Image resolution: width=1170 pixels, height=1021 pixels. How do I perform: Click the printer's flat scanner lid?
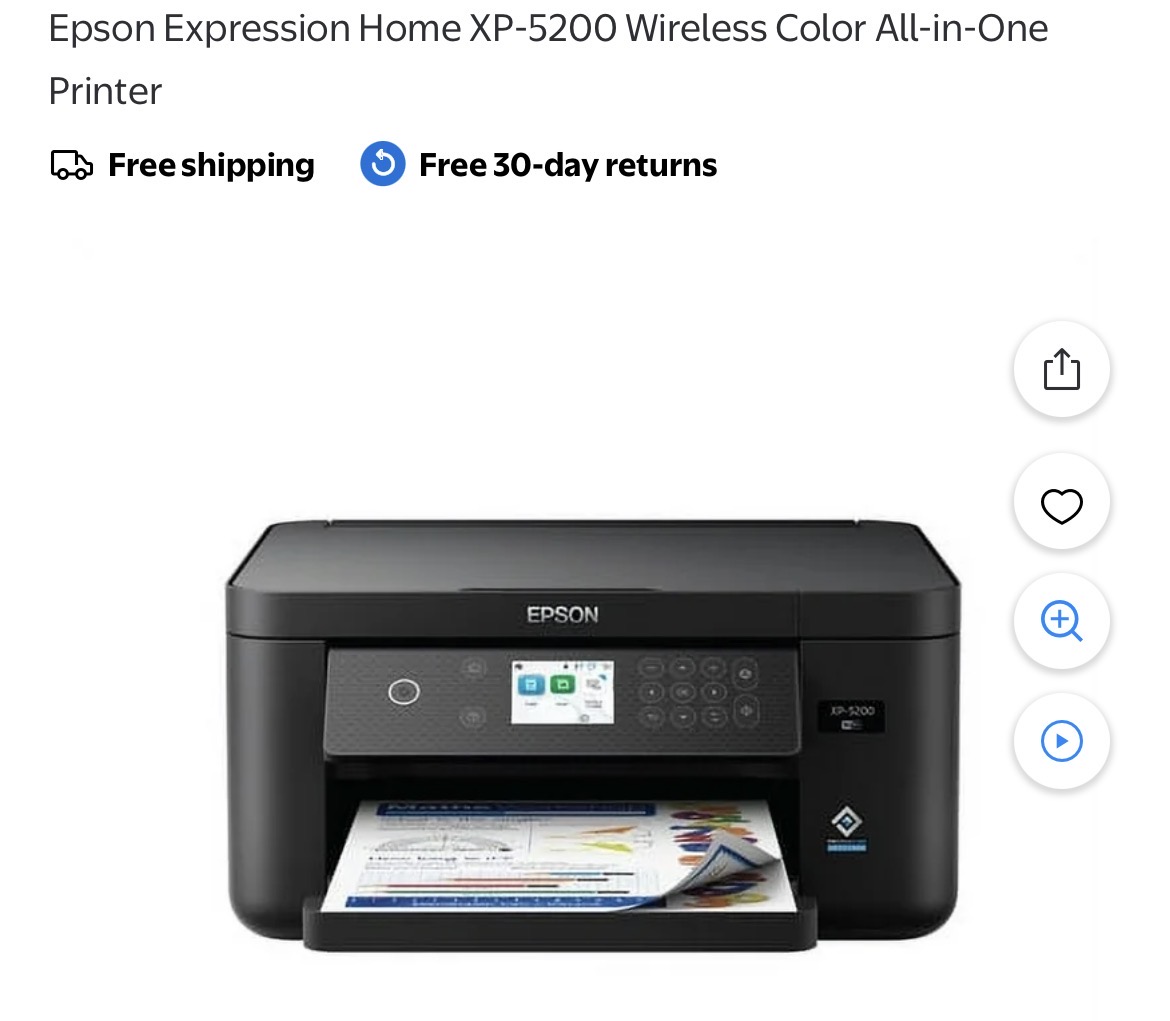pyautogui.click(x=593, y=556)
